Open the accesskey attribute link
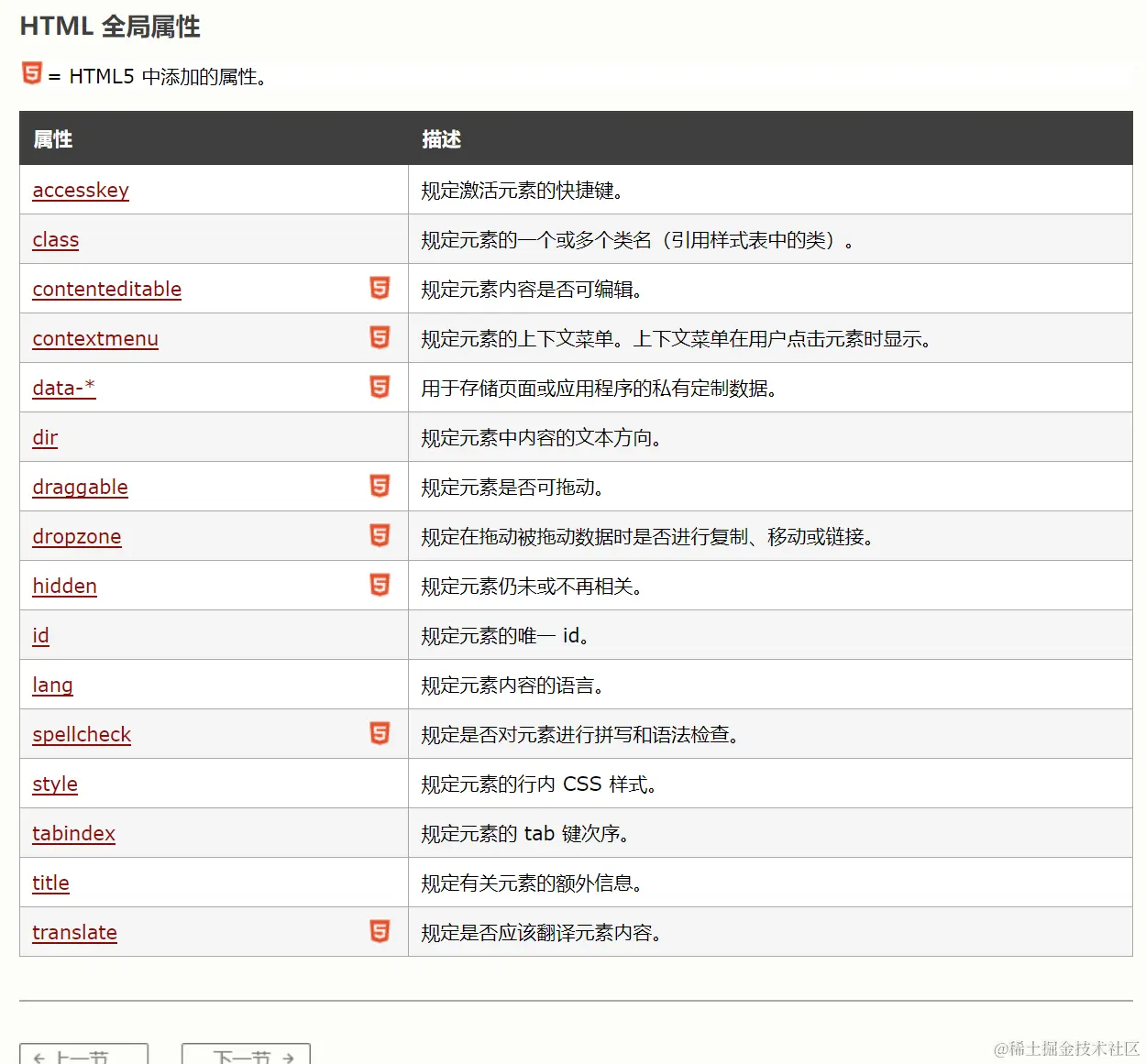The width and height of the screenshot is (1146, 1064). [81, 191]
